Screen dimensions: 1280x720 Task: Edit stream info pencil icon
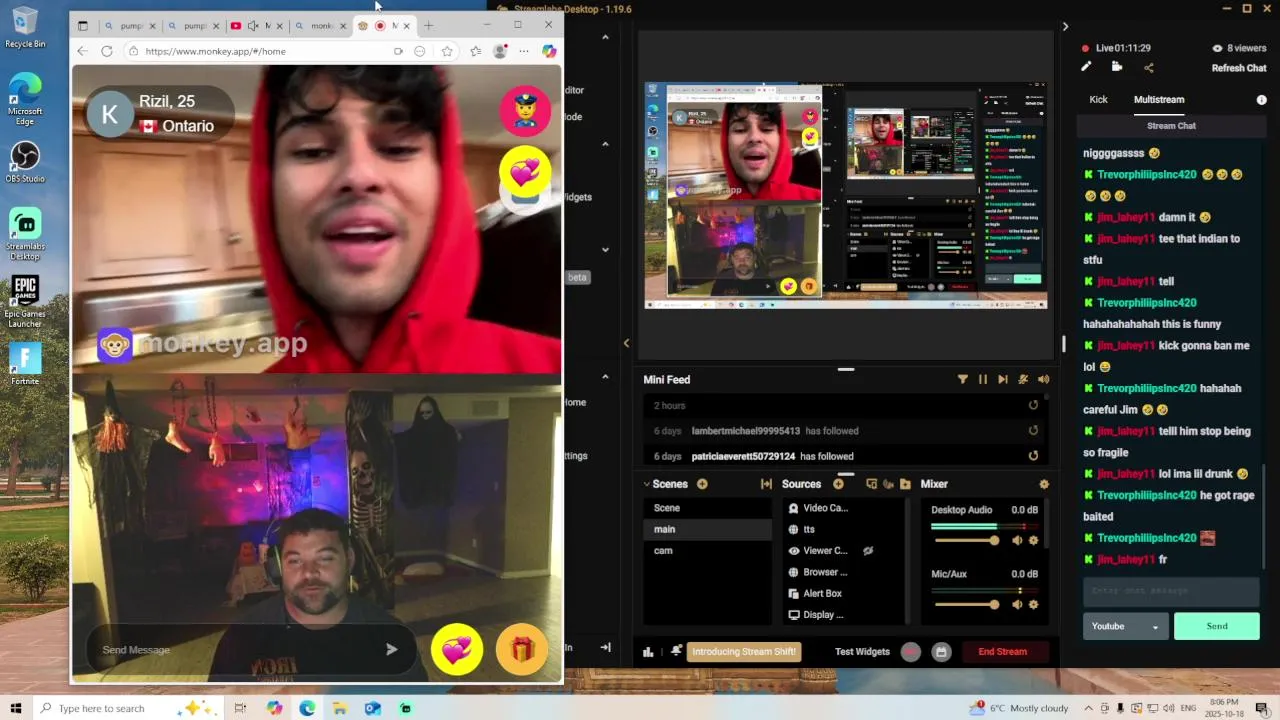pos(1086,67)
